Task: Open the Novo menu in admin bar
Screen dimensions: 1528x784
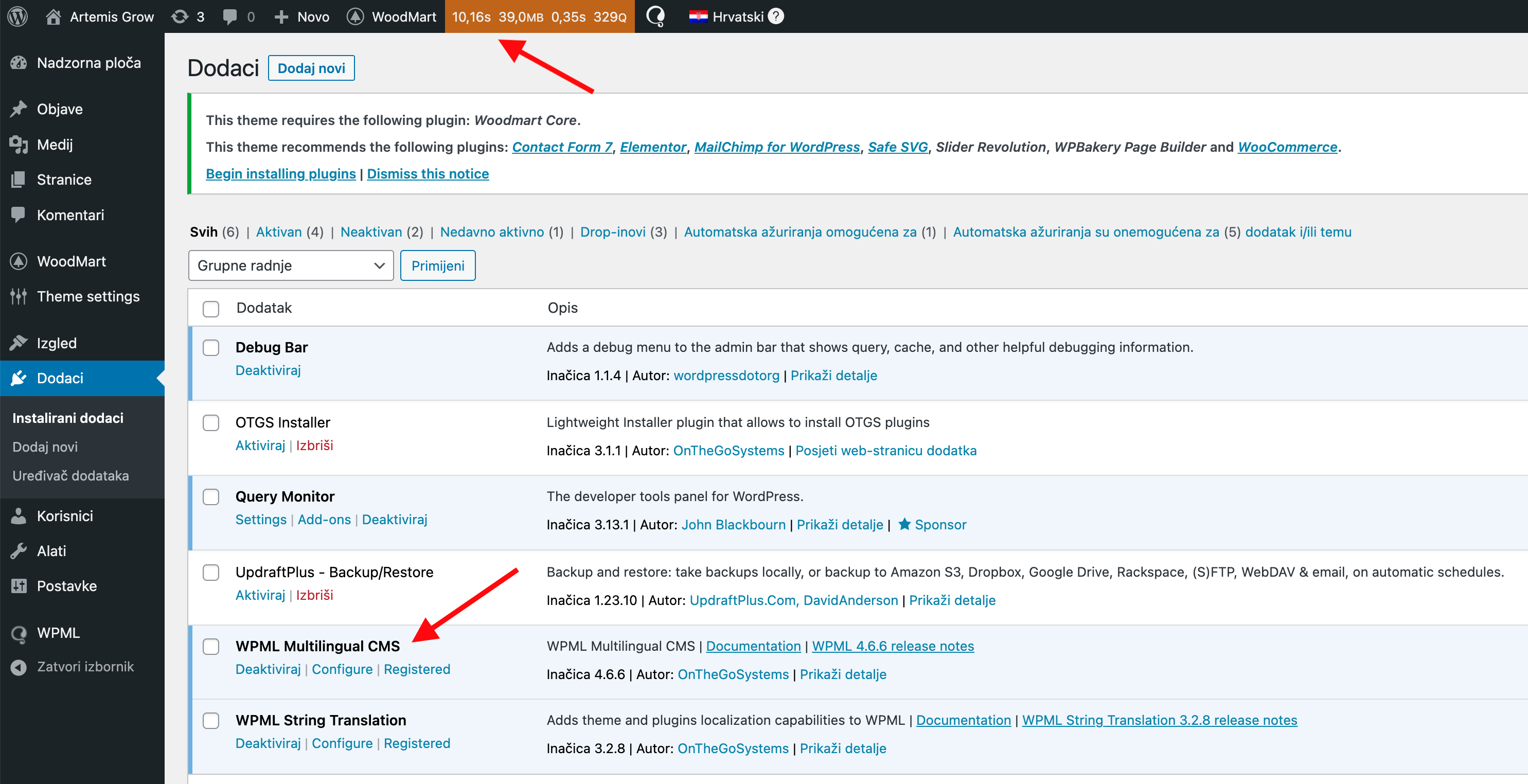Action: (302, 16)
